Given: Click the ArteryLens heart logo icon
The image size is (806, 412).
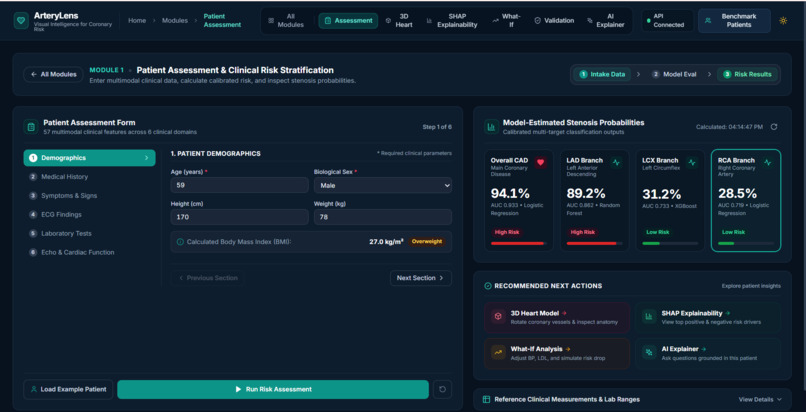Looking at the screenshot, I should [21, 21].
